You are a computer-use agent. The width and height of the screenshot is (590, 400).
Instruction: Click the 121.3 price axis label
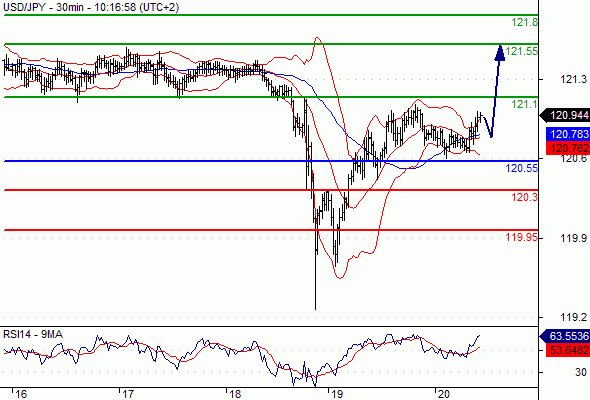[x=573, y=79]
